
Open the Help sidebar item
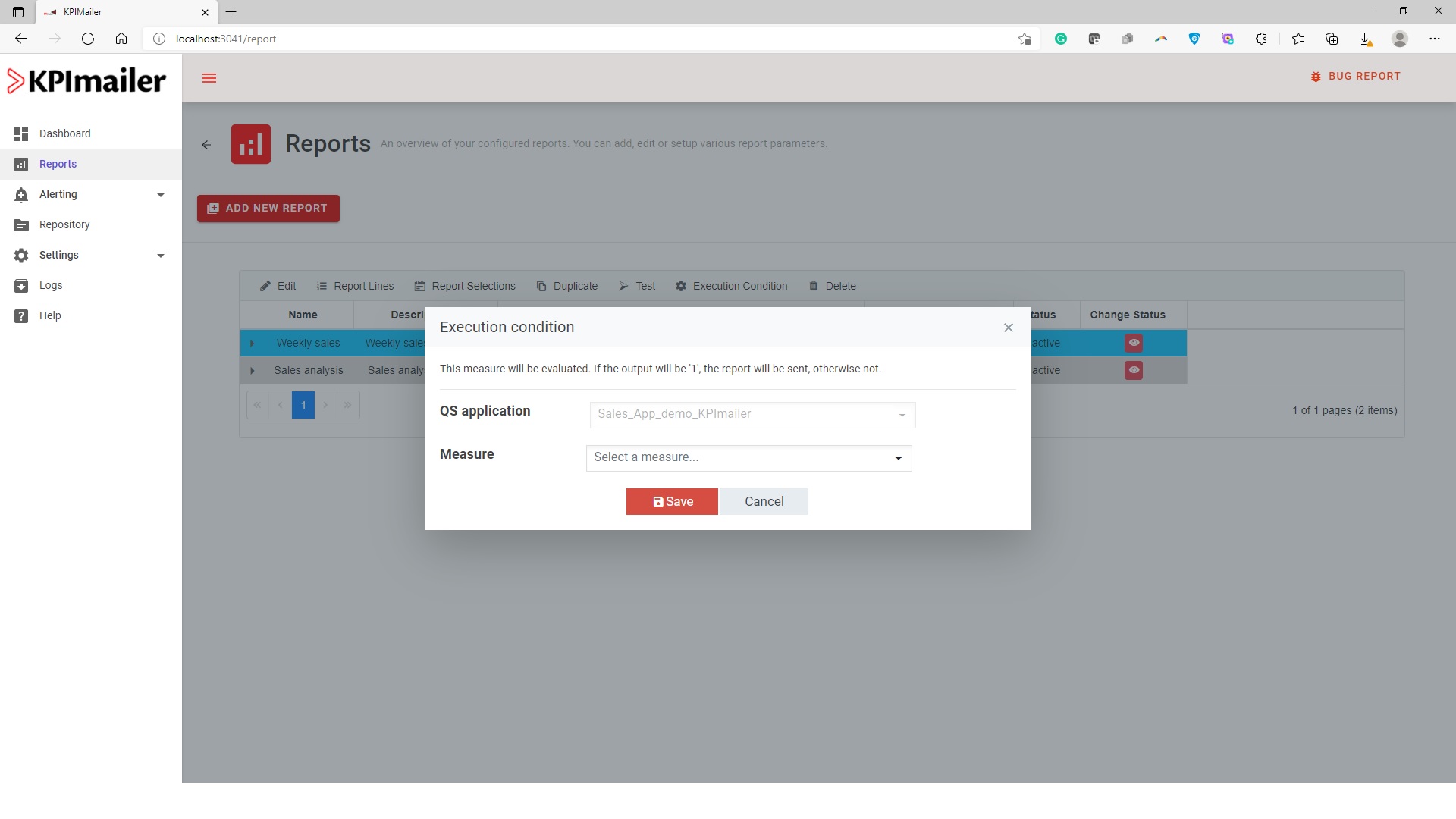pos(50,315)
